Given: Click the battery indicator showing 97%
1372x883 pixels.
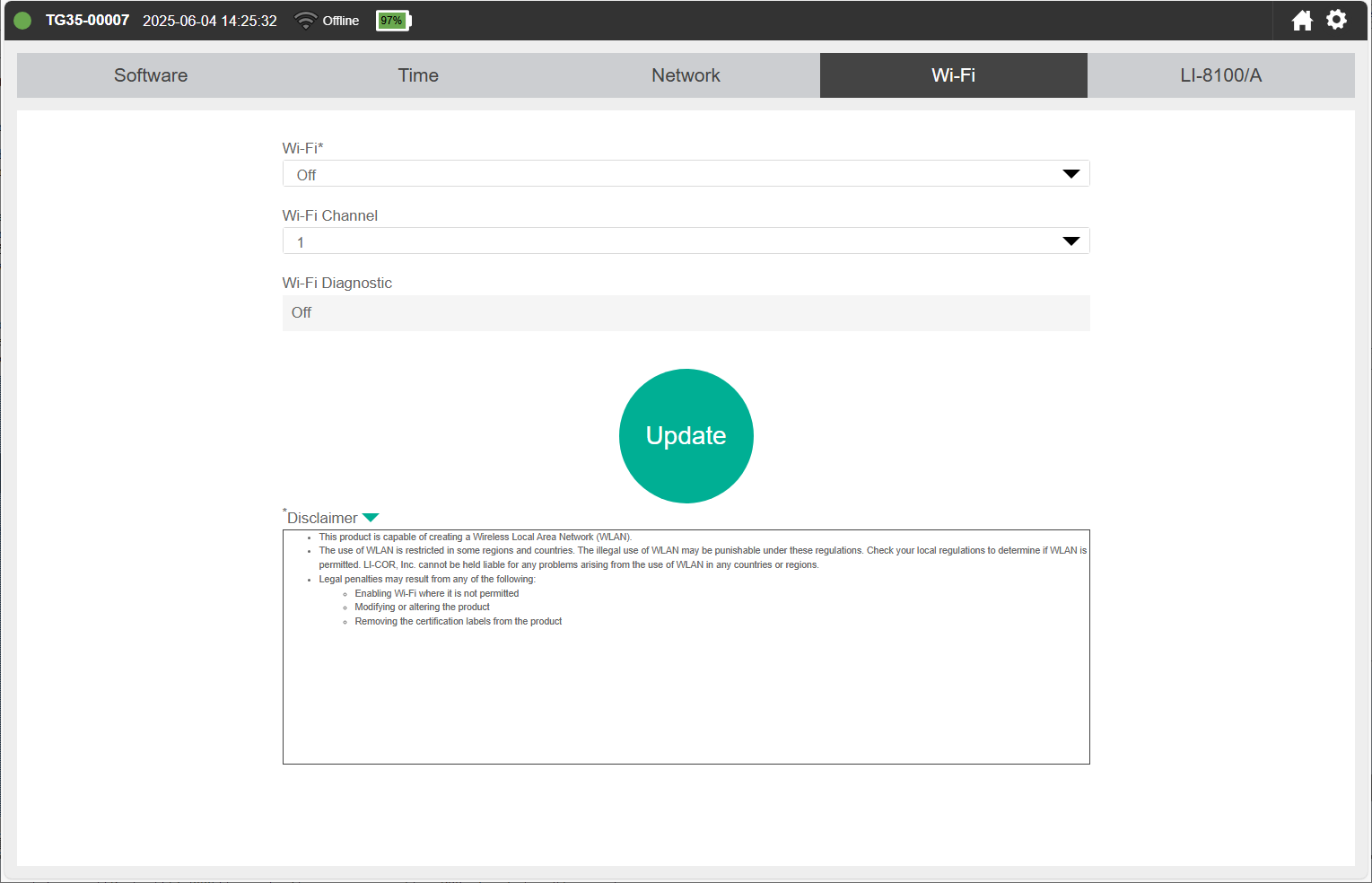Looking at the screenshot, I should click(x=393, y=21).
